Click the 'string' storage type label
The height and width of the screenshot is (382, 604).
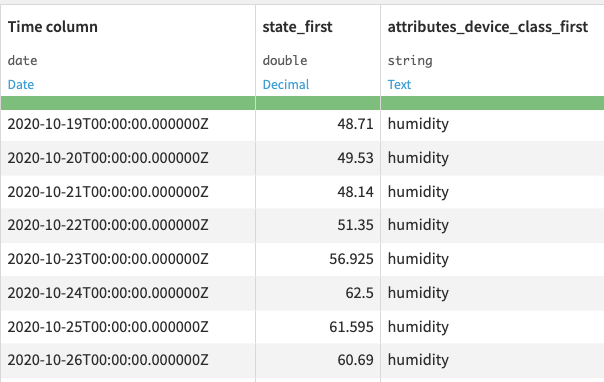tap(410, 60)
